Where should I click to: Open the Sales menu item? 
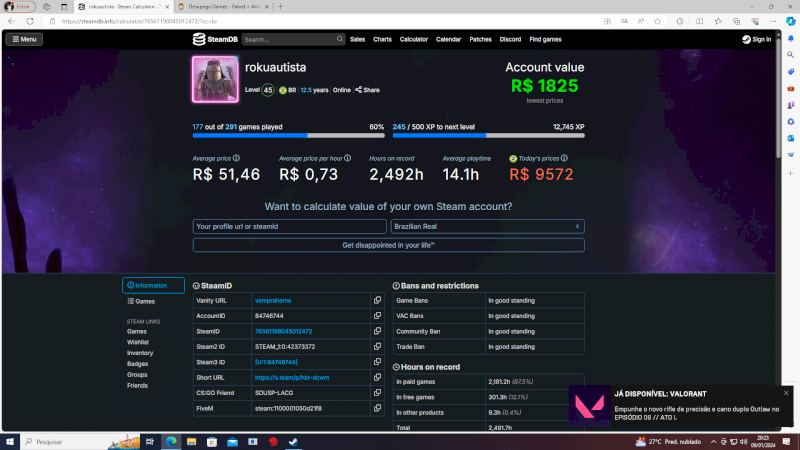tap(357, 39)
